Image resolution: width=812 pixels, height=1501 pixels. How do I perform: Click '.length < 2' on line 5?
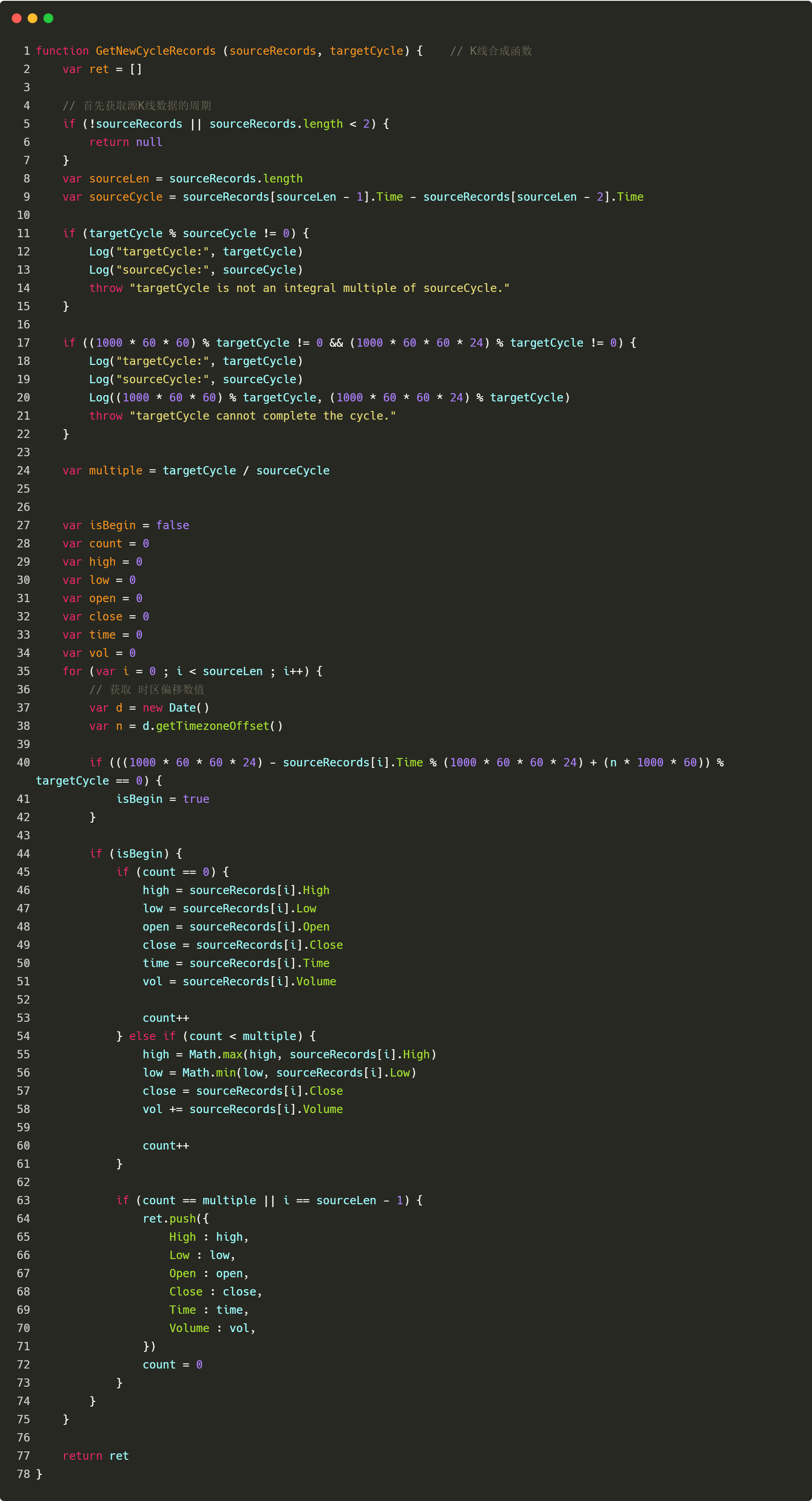point(333,124)
